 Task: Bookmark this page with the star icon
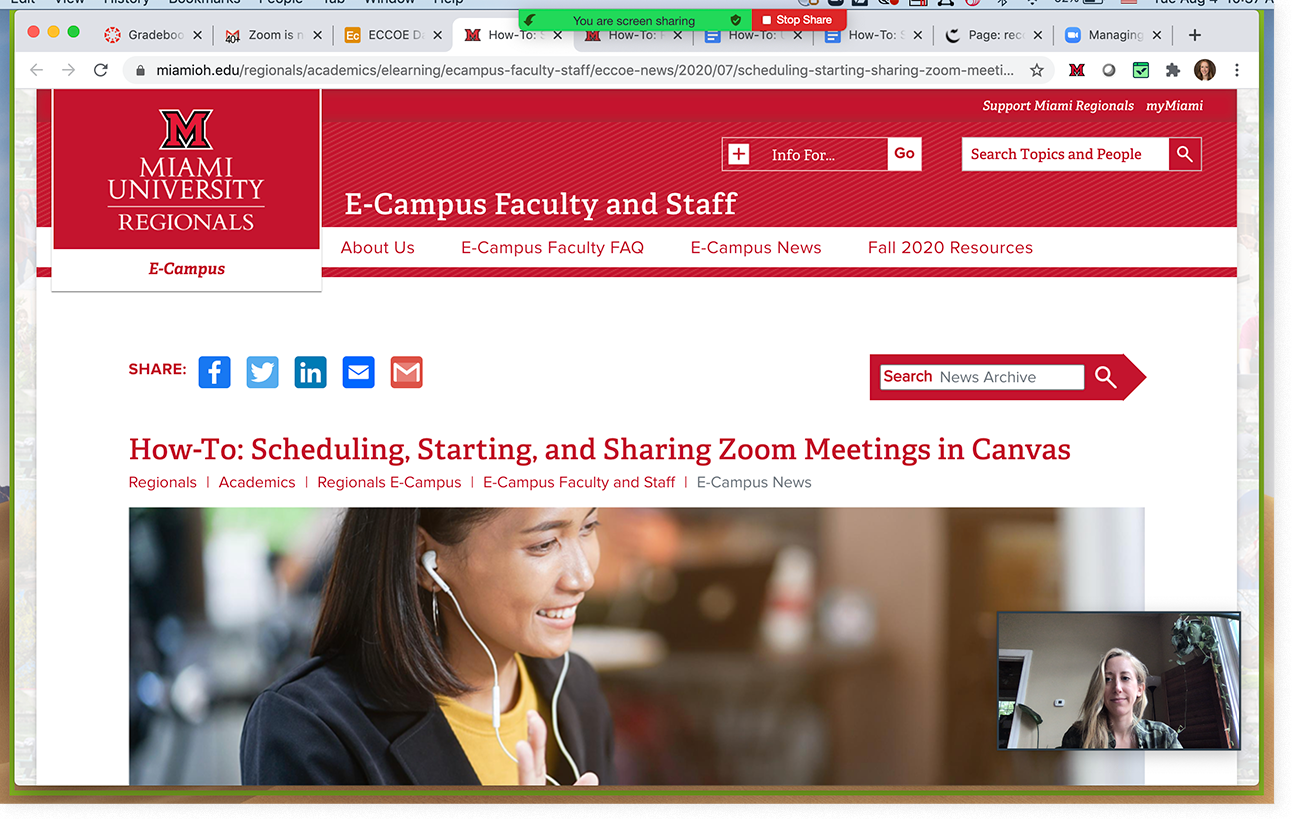pos(1037,70)
